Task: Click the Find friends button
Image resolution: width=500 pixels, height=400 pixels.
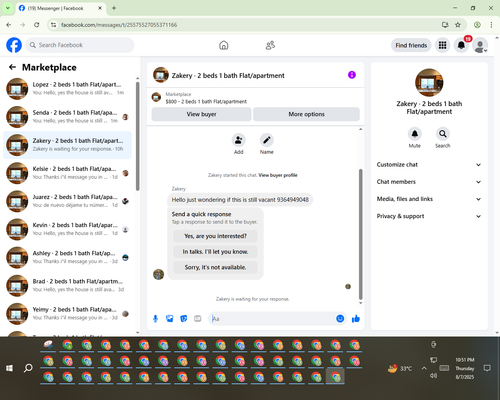Action: pos(411,45)
